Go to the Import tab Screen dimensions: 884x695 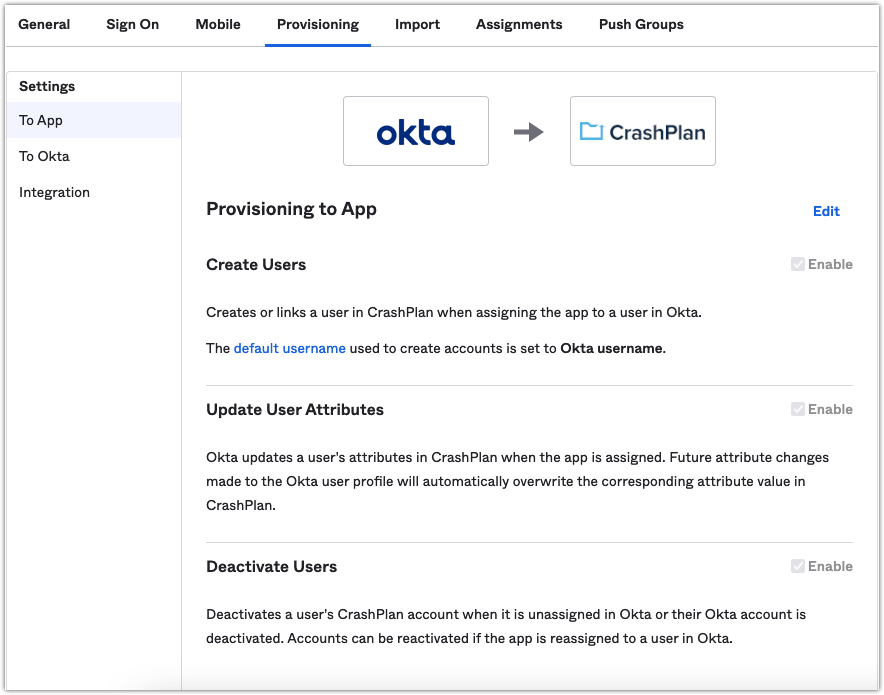417,25
